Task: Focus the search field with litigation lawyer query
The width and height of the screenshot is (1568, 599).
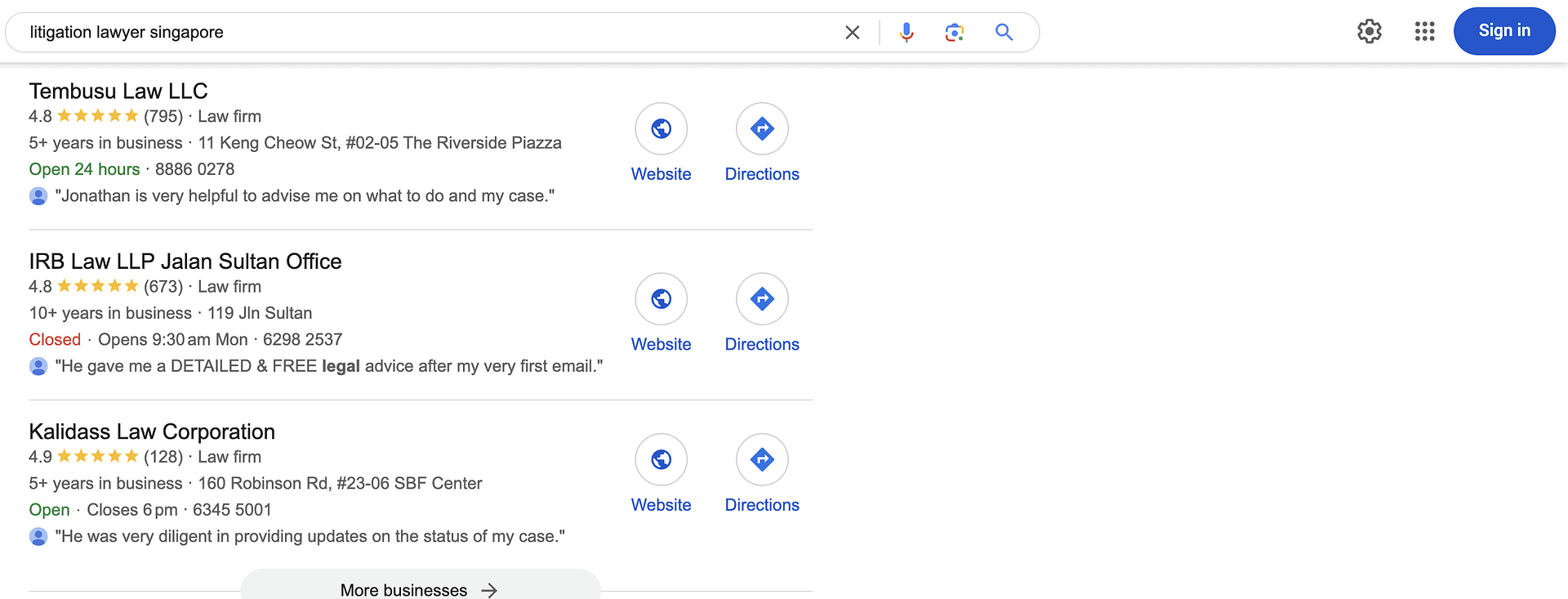Action: tap(408, 33)
